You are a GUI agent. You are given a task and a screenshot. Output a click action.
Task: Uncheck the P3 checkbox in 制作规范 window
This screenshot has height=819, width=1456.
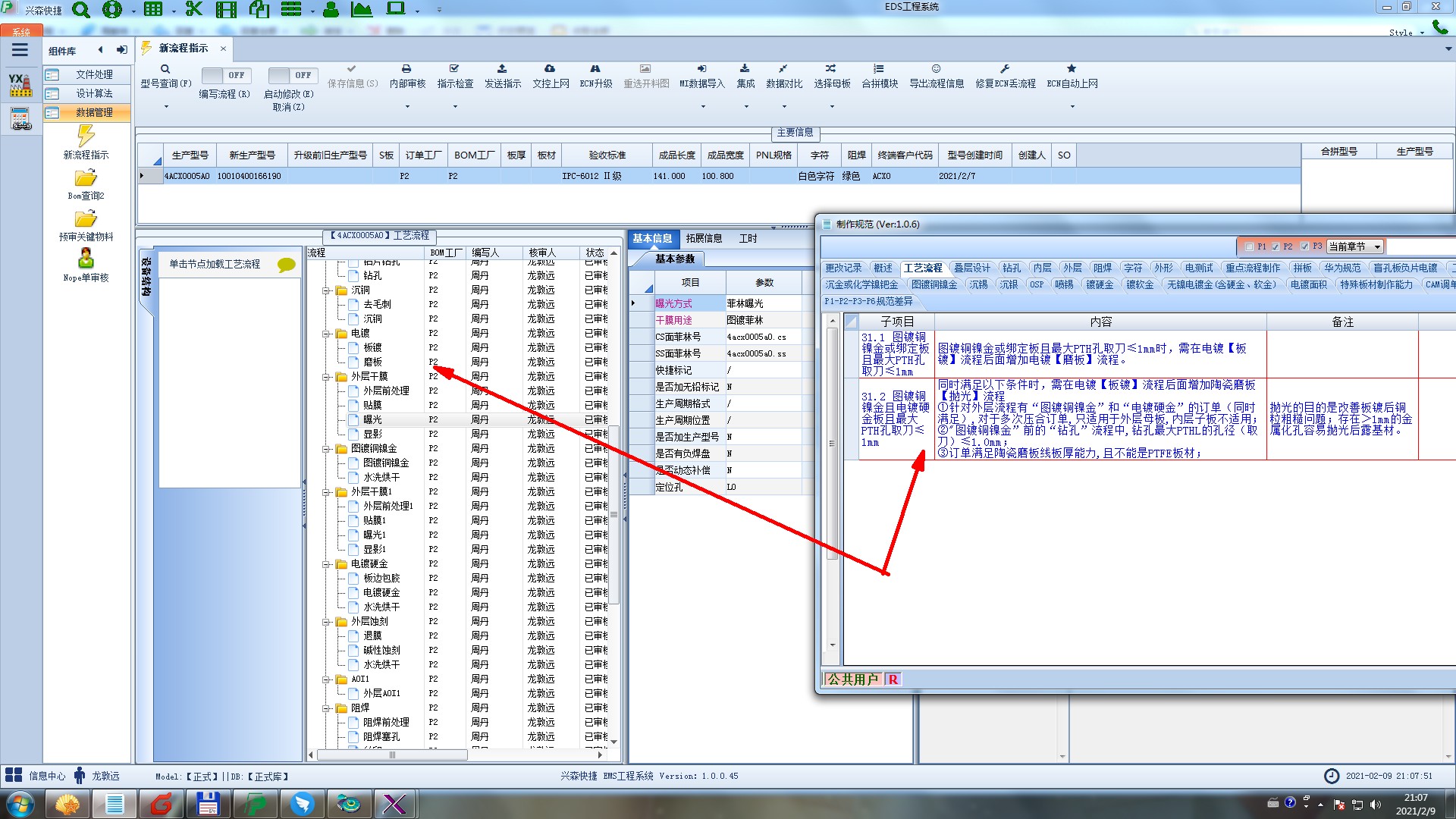pos(1304,246)
